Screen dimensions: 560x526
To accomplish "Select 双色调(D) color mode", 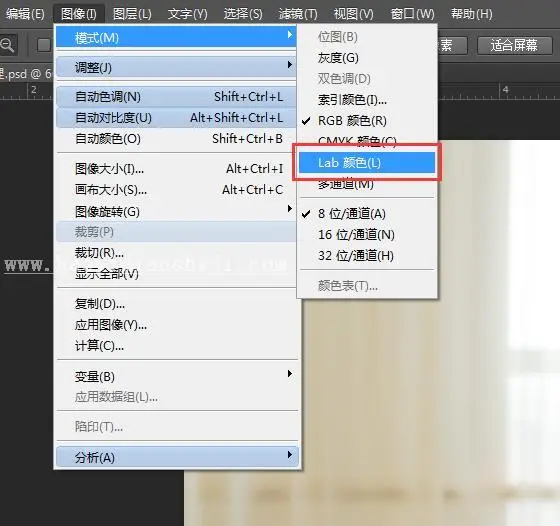I will (367, 79).
